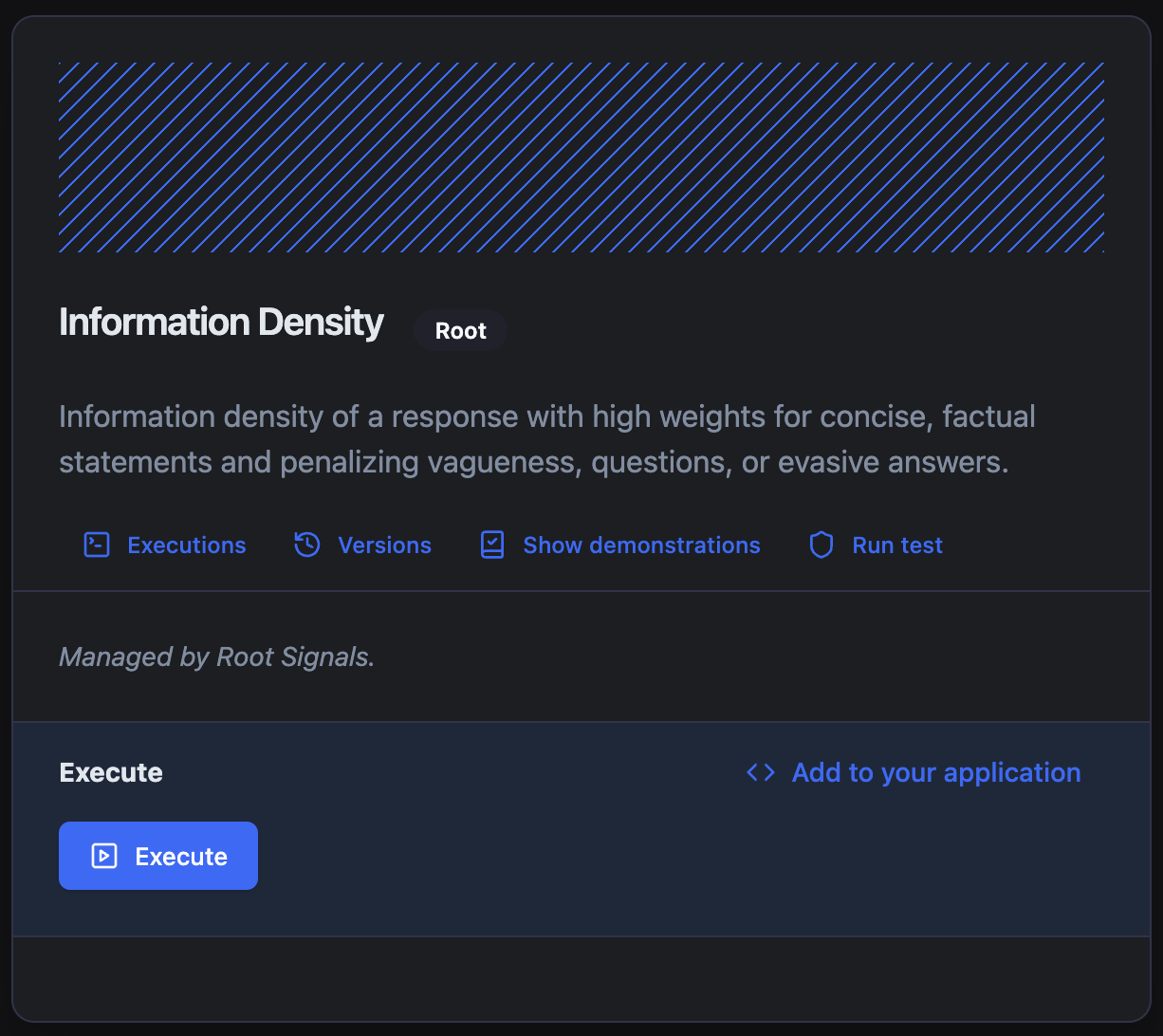Image resolution: width=1163 pixels, height=1036 pixels.
Task: Click the Show demonstrations book icon
Action: 492,545
